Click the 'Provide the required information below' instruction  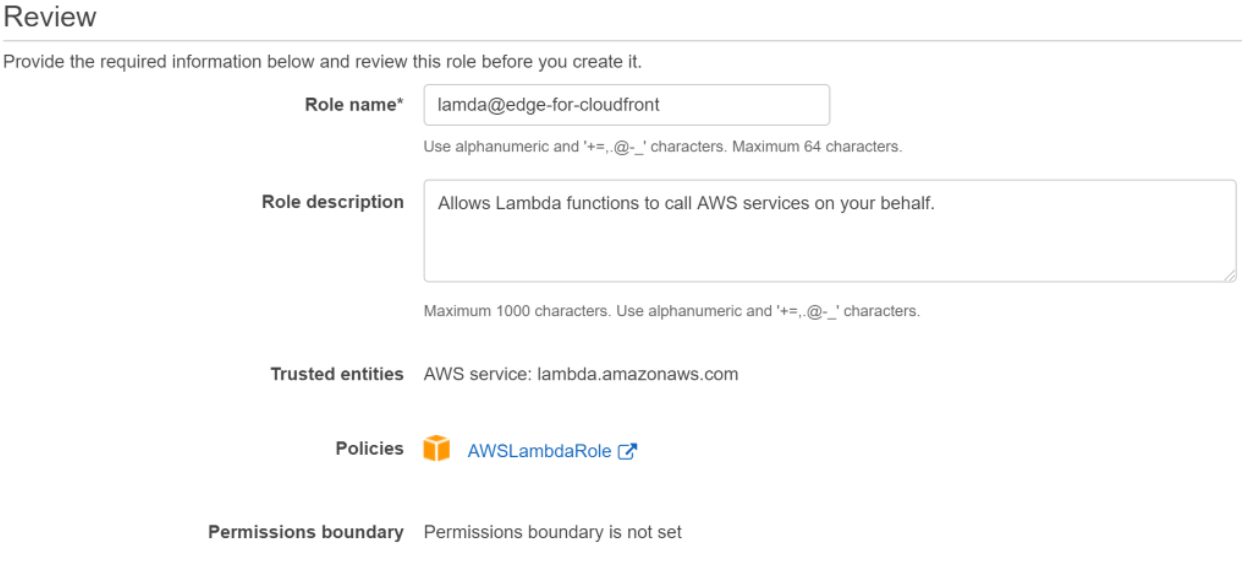(322, 62)
